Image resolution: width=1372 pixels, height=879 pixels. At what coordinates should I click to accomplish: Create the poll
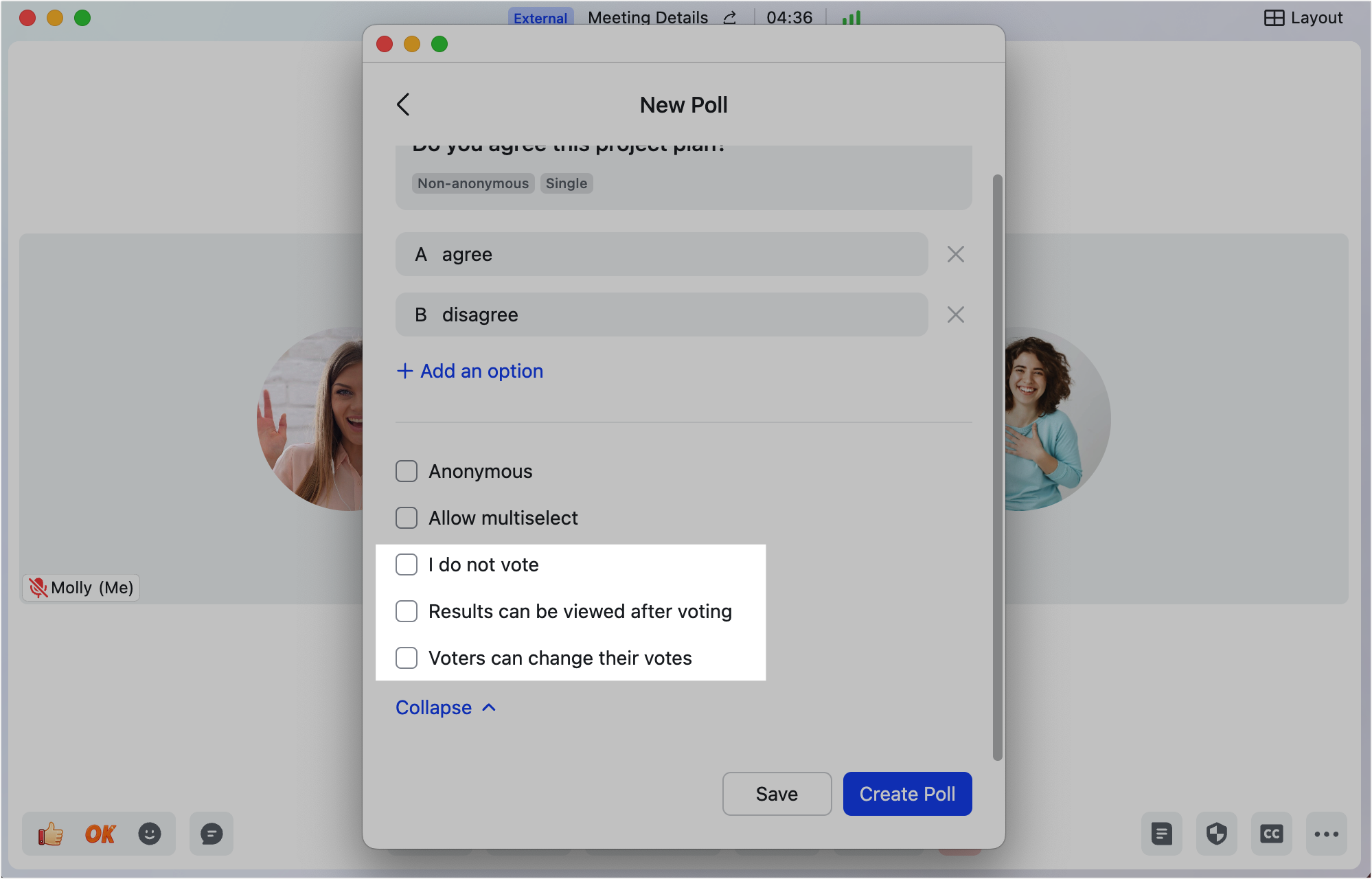coord(907,794)
